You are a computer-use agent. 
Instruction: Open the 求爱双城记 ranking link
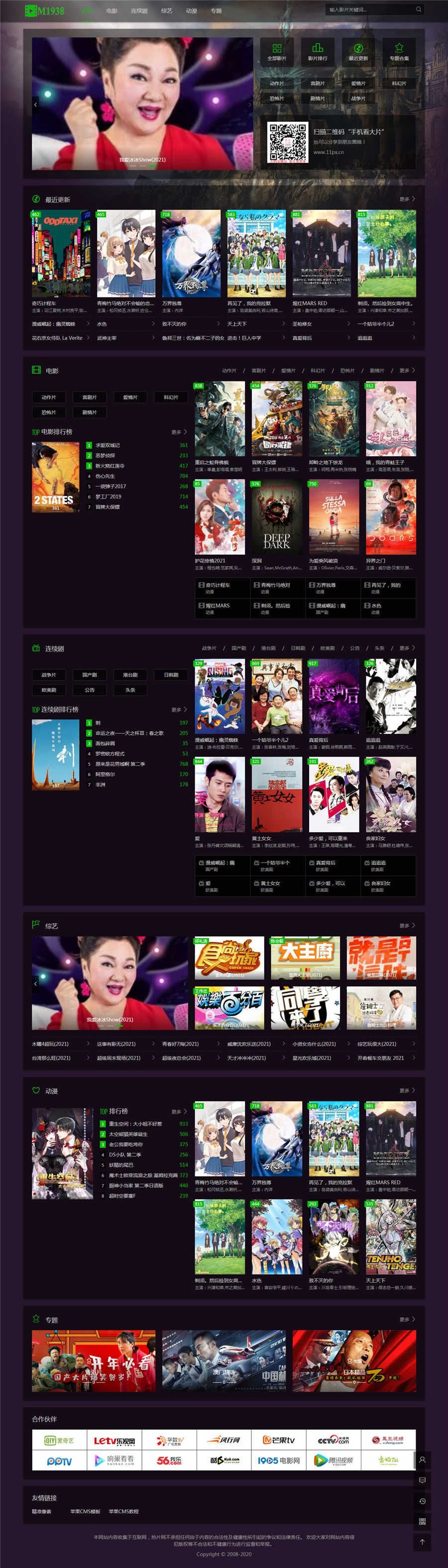point(108,446)
